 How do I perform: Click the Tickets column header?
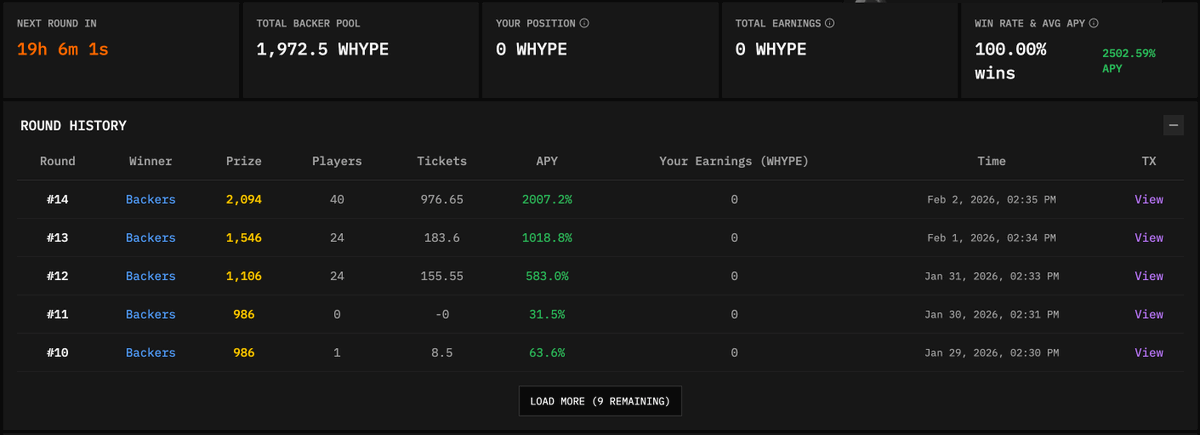point(442,160)
